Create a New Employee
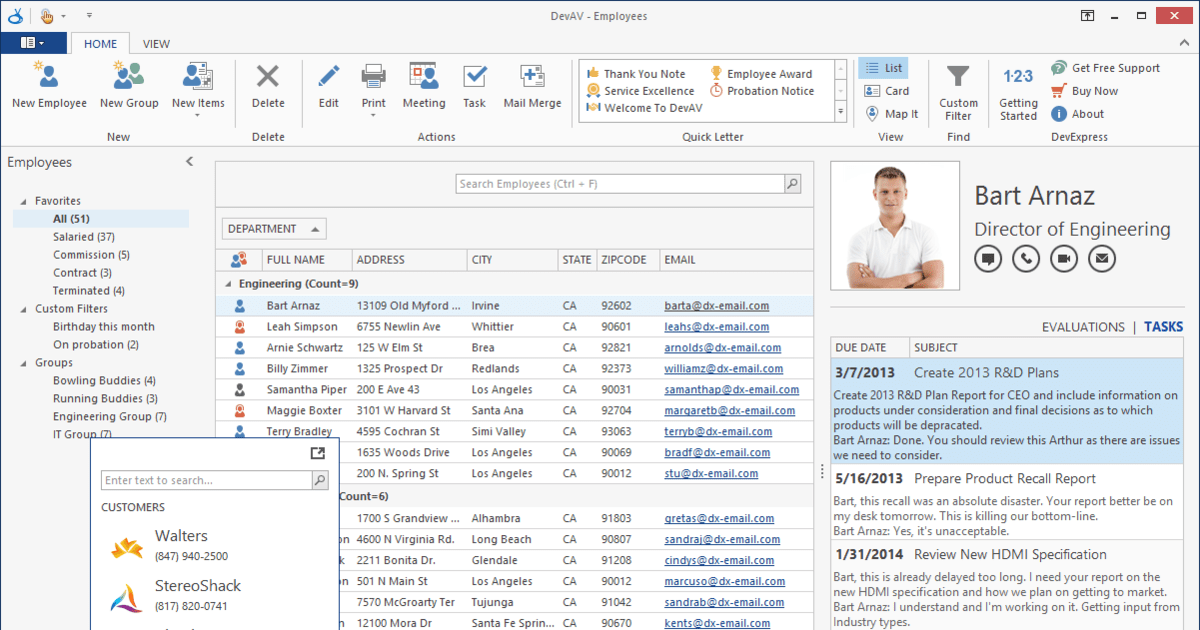 coord(48,88)
